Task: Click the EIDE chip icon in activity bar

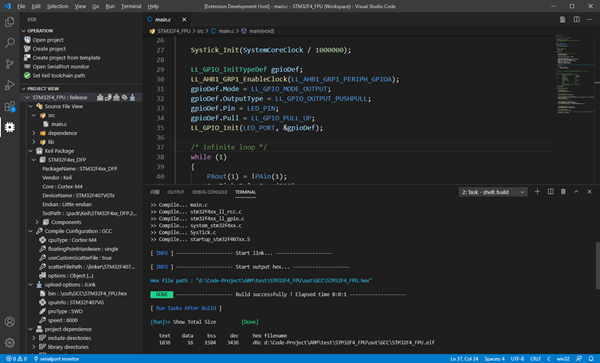Action: pos(10,127)
